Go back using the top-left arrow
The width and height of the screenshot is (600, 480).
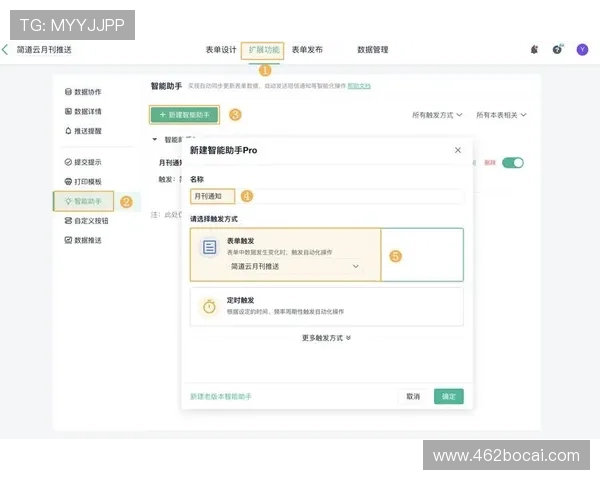(5, 49)
